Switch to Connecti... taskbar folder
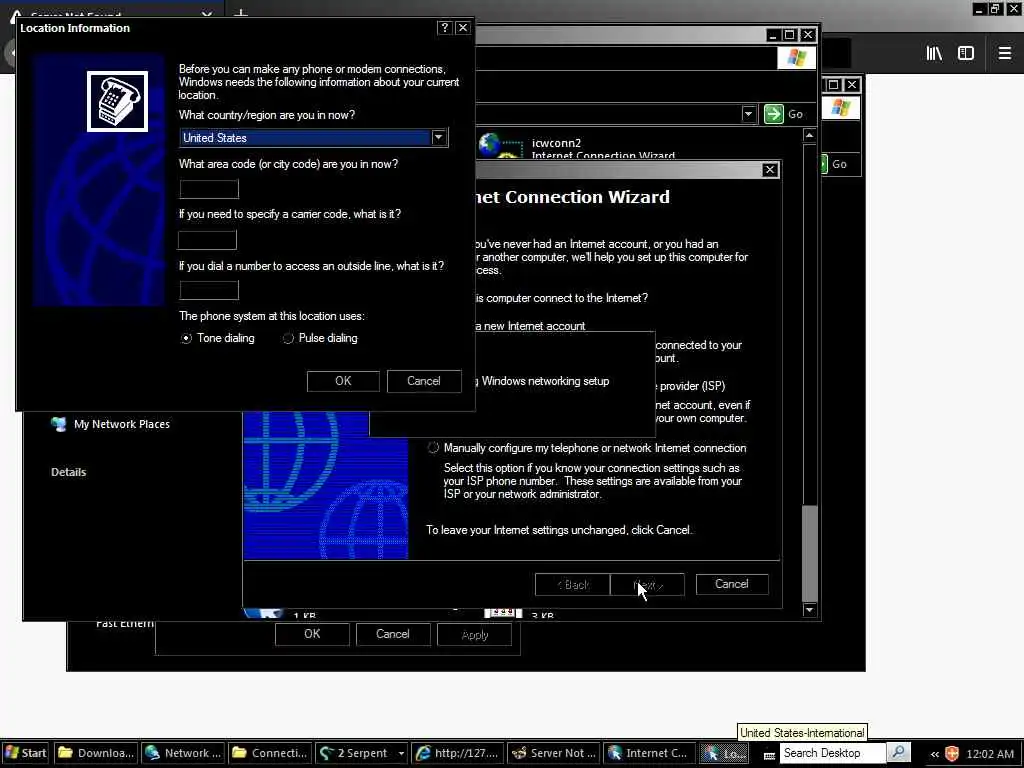This screenshot has width=1024, height=768. click(270, 753)
